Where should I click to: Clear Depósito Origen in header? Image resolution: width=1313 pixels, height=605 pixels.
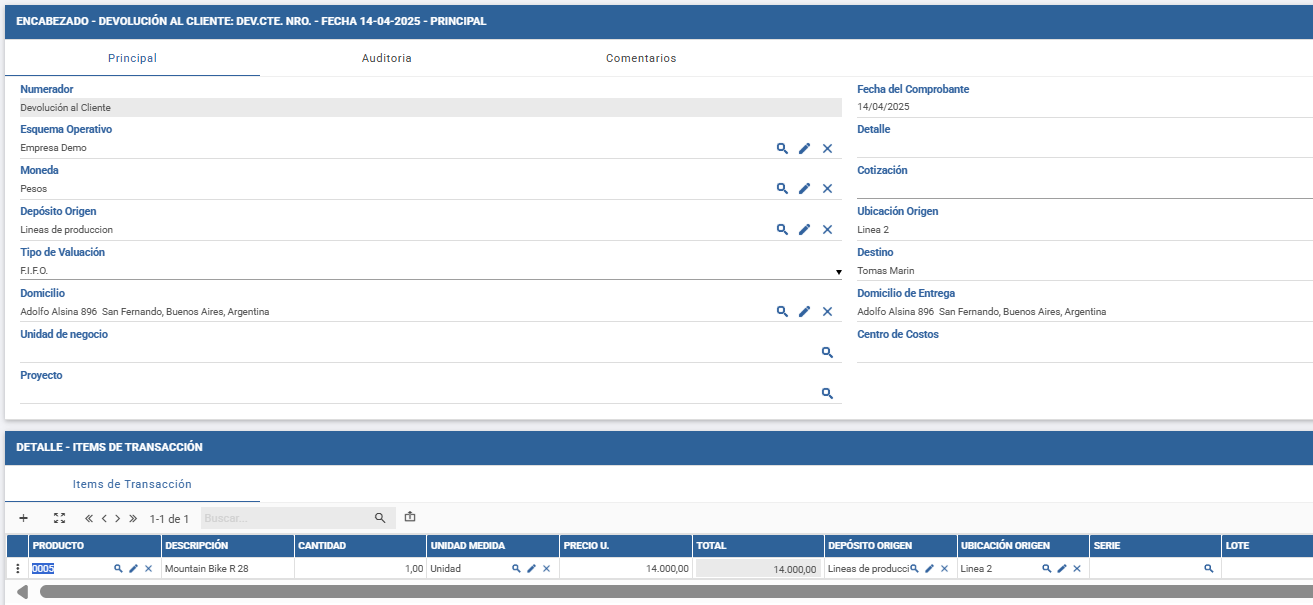pyautogui.click(x=827, y=229)
